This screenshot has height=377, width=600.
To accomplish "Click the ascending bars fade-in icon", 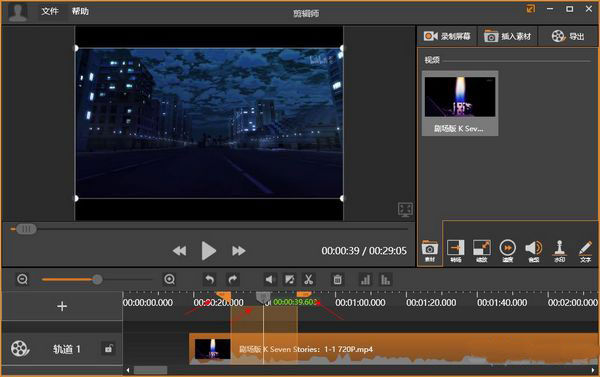I will 365,279.
